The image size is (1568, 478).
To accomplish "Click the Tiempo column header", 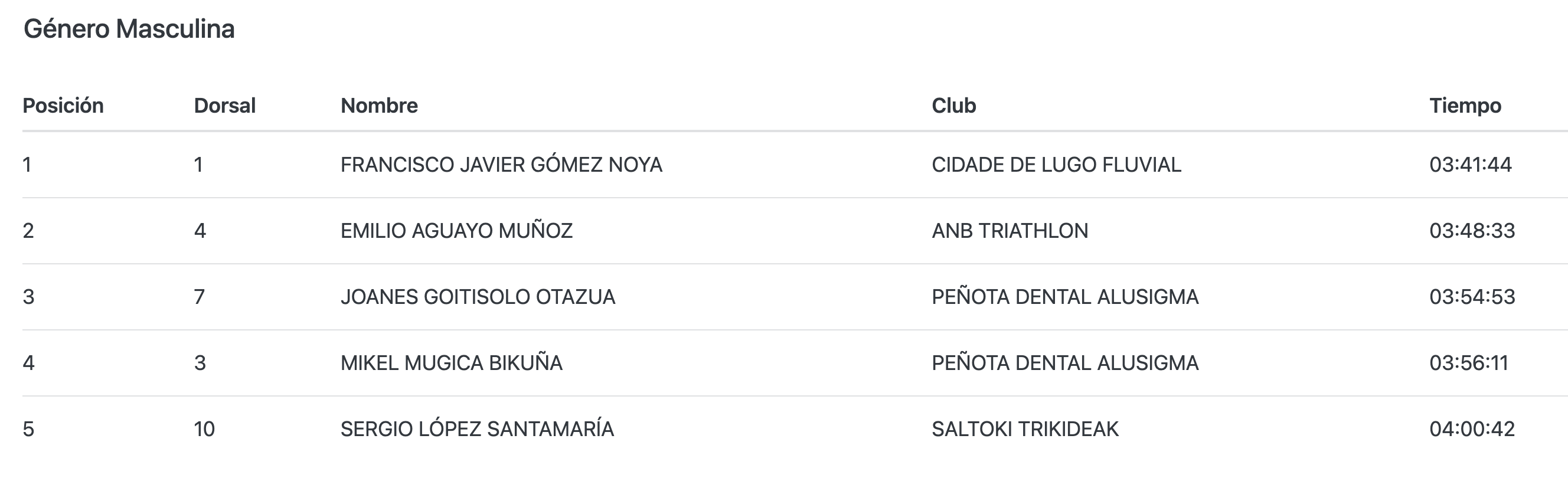I will pos(1465,106).
